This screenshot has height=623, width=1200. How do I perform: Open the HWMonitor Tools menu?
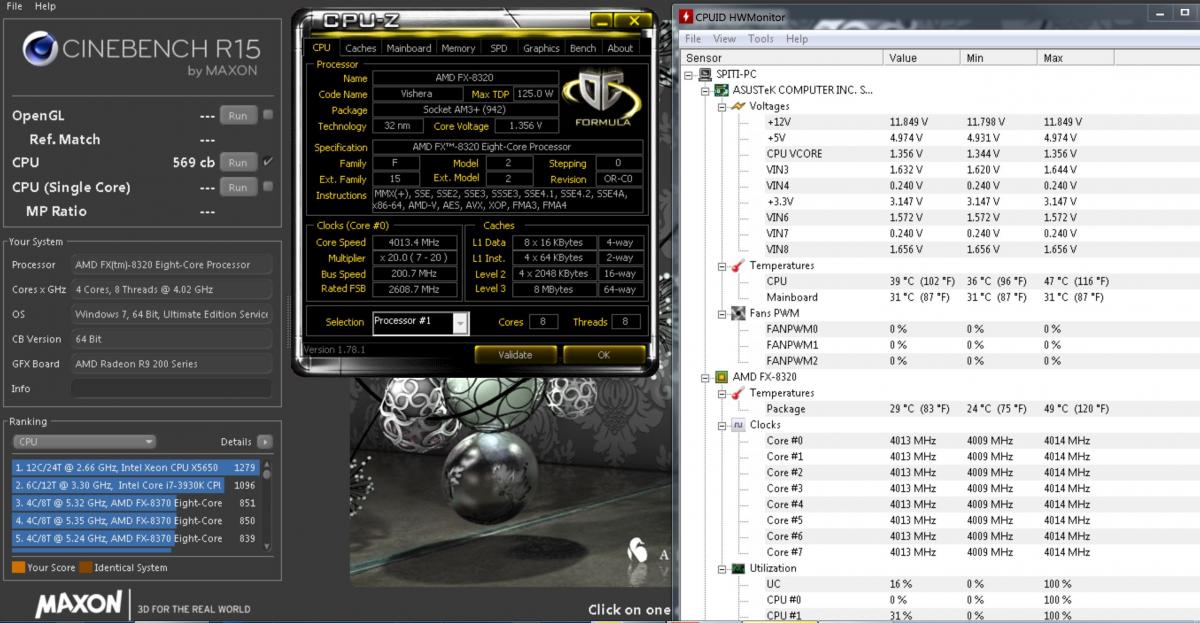coord(761,39)
